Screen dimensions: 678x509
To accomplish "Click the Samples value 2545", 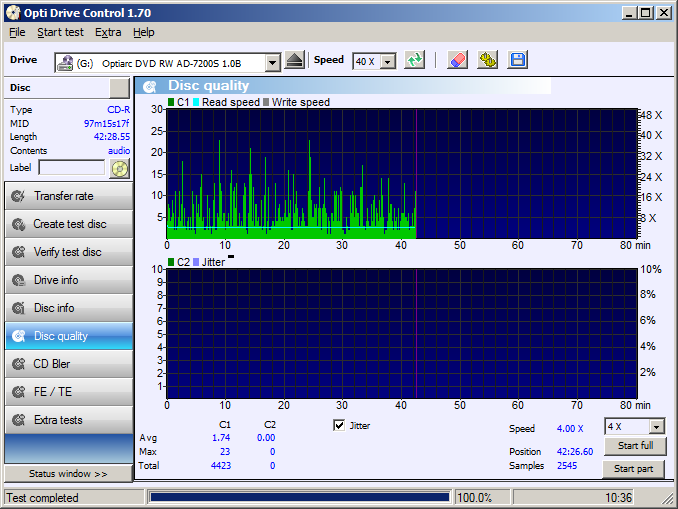I will [567, 466].
